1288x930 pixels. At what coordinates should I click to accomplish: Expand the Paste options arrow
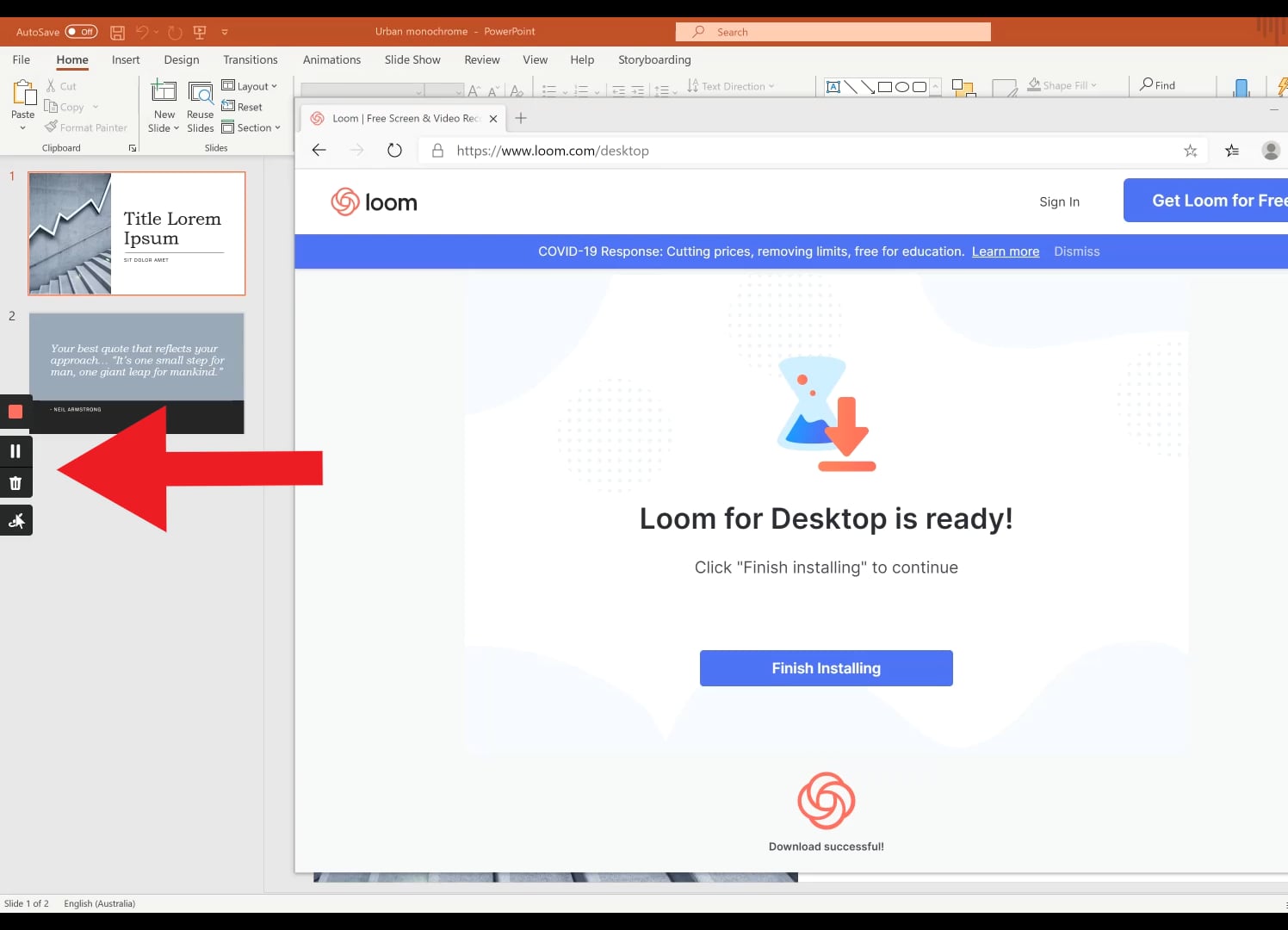pyautogui.click(x=23, y=127)
